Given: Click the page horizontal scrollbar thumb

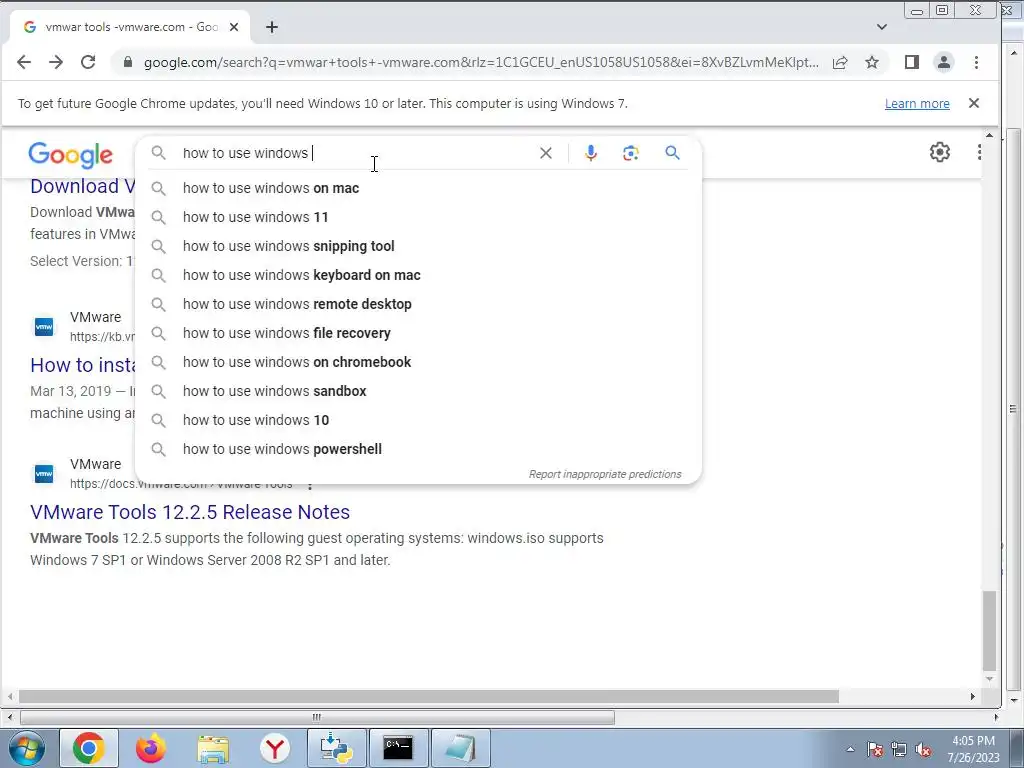Looking at the screenshot, I should click(428, 697).
